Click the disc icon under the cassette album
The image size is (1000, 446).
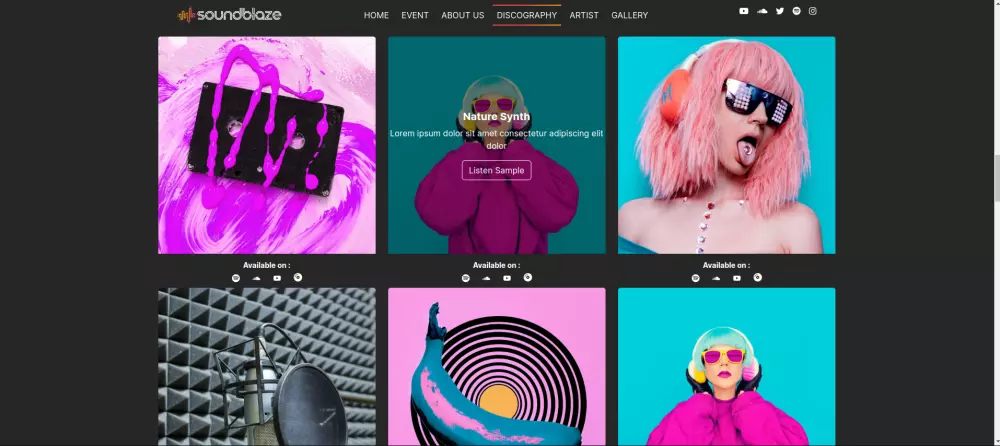coord(298,278)
